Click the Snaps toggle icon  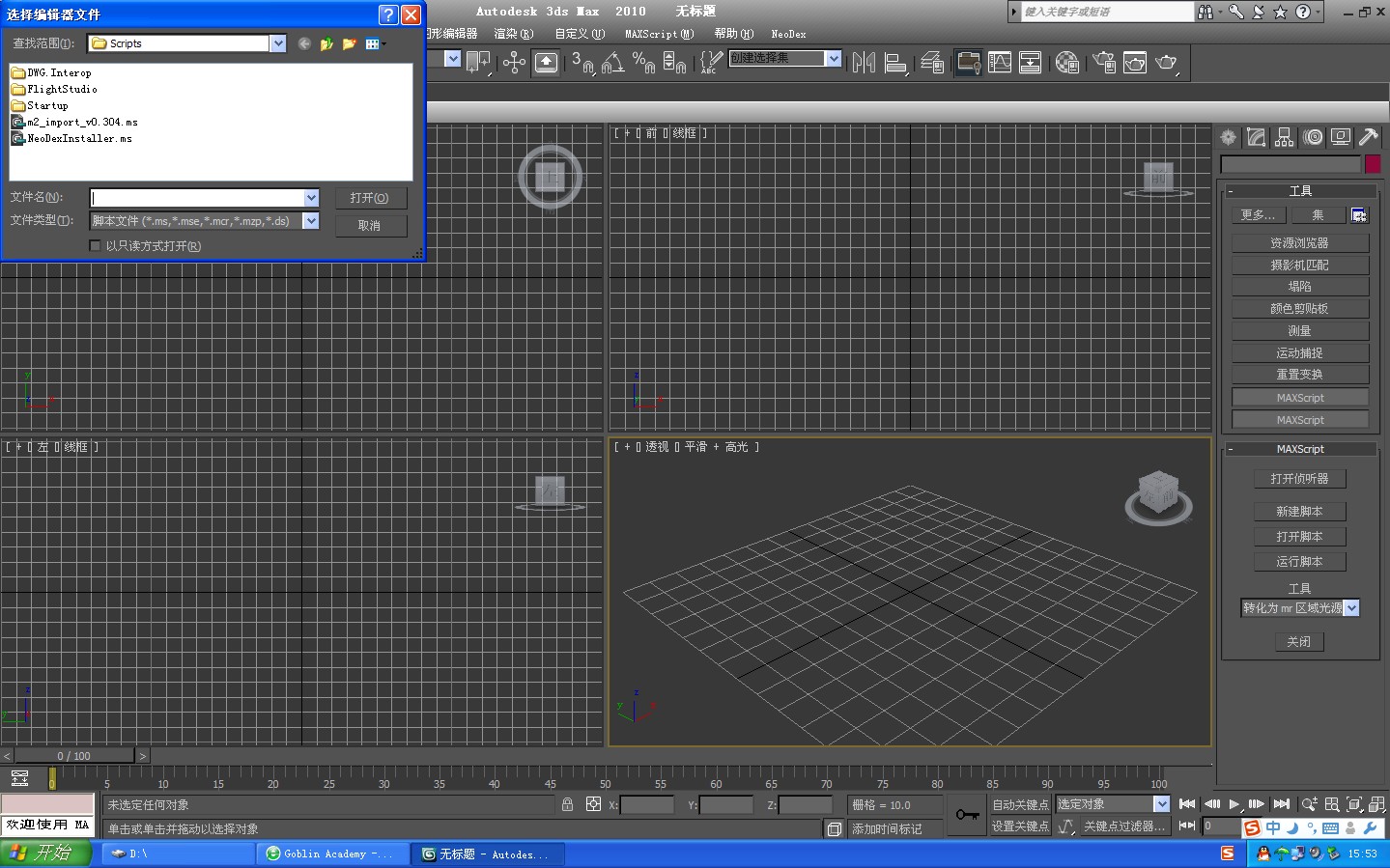click(x=582, y=63)
